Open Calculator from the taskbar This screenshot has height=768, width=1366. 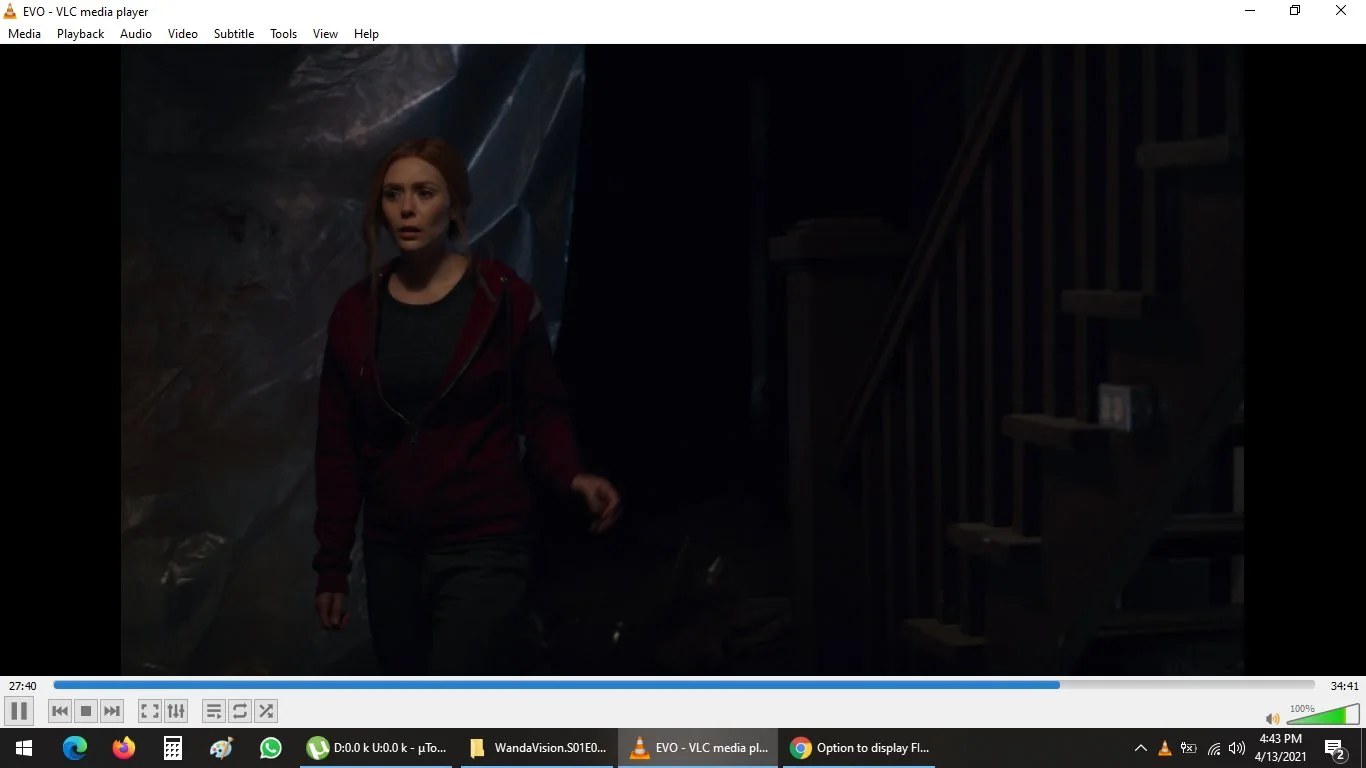tap(173, 748)
